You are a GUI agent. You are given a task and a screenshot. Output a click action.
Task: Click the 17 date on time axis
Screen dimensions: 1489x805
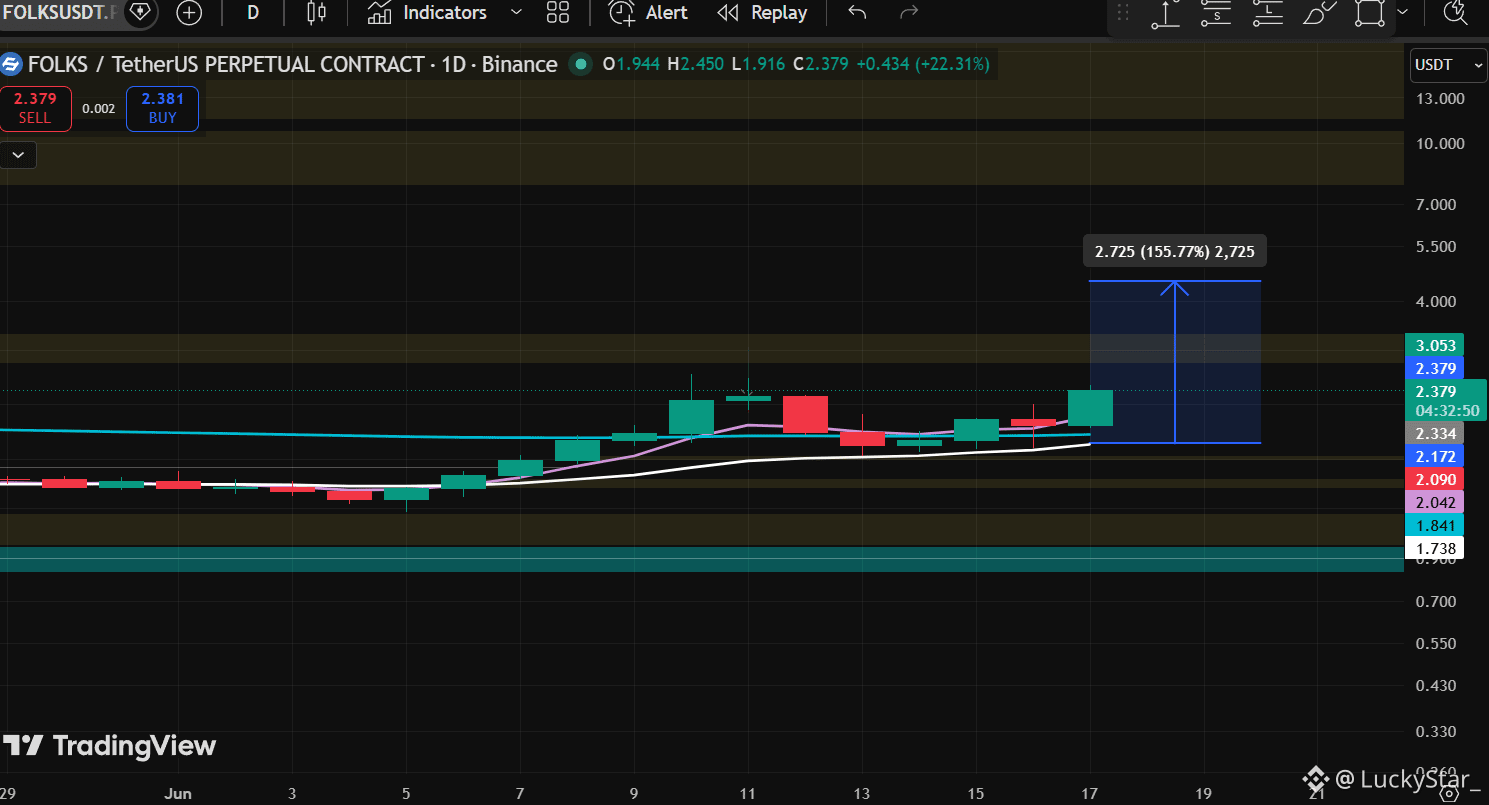tap(1090, 793)
